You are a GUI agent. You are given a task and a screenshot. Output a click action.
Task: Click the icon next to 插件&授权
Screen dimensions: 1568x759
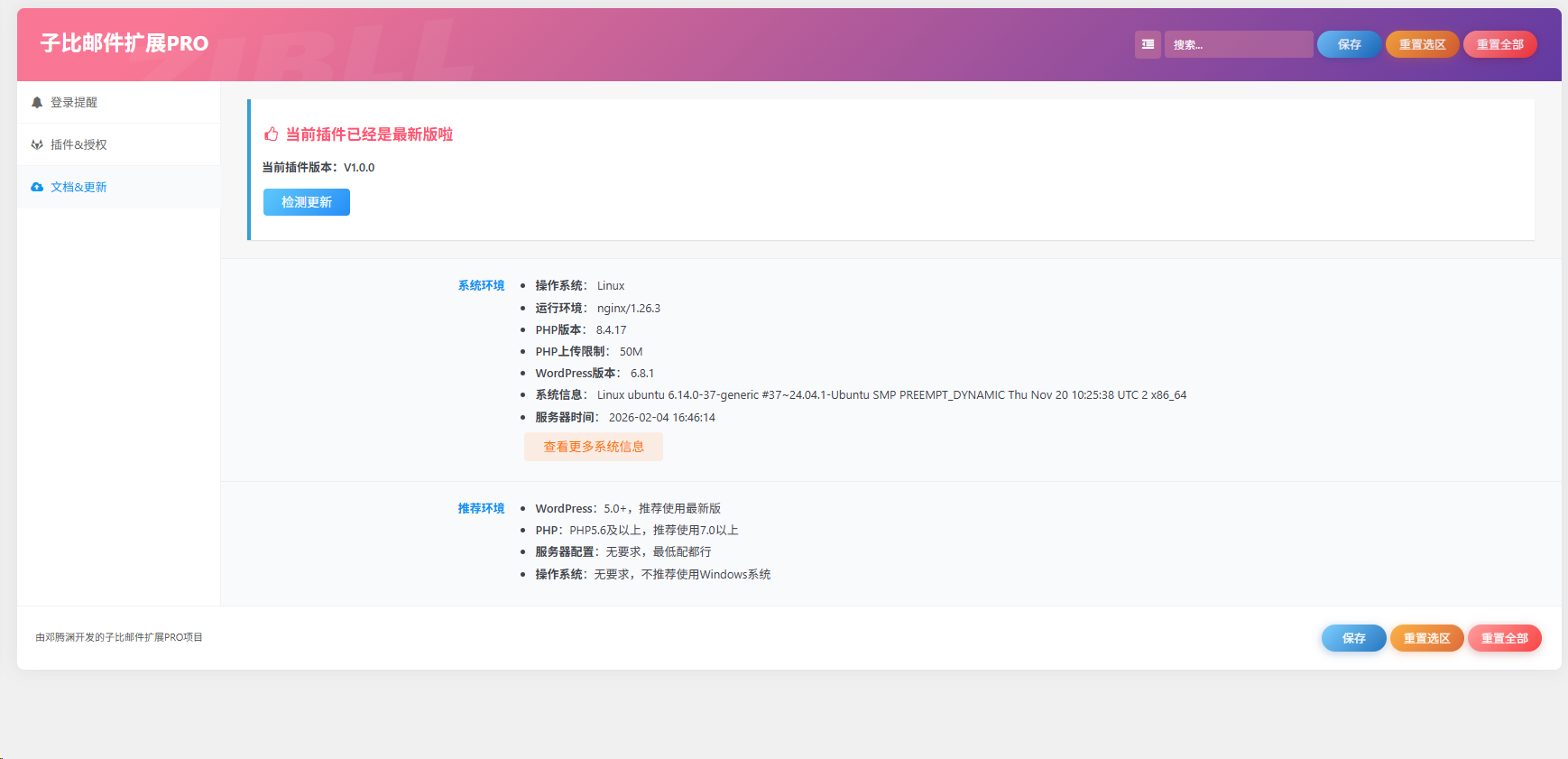(x=37, y=144)
